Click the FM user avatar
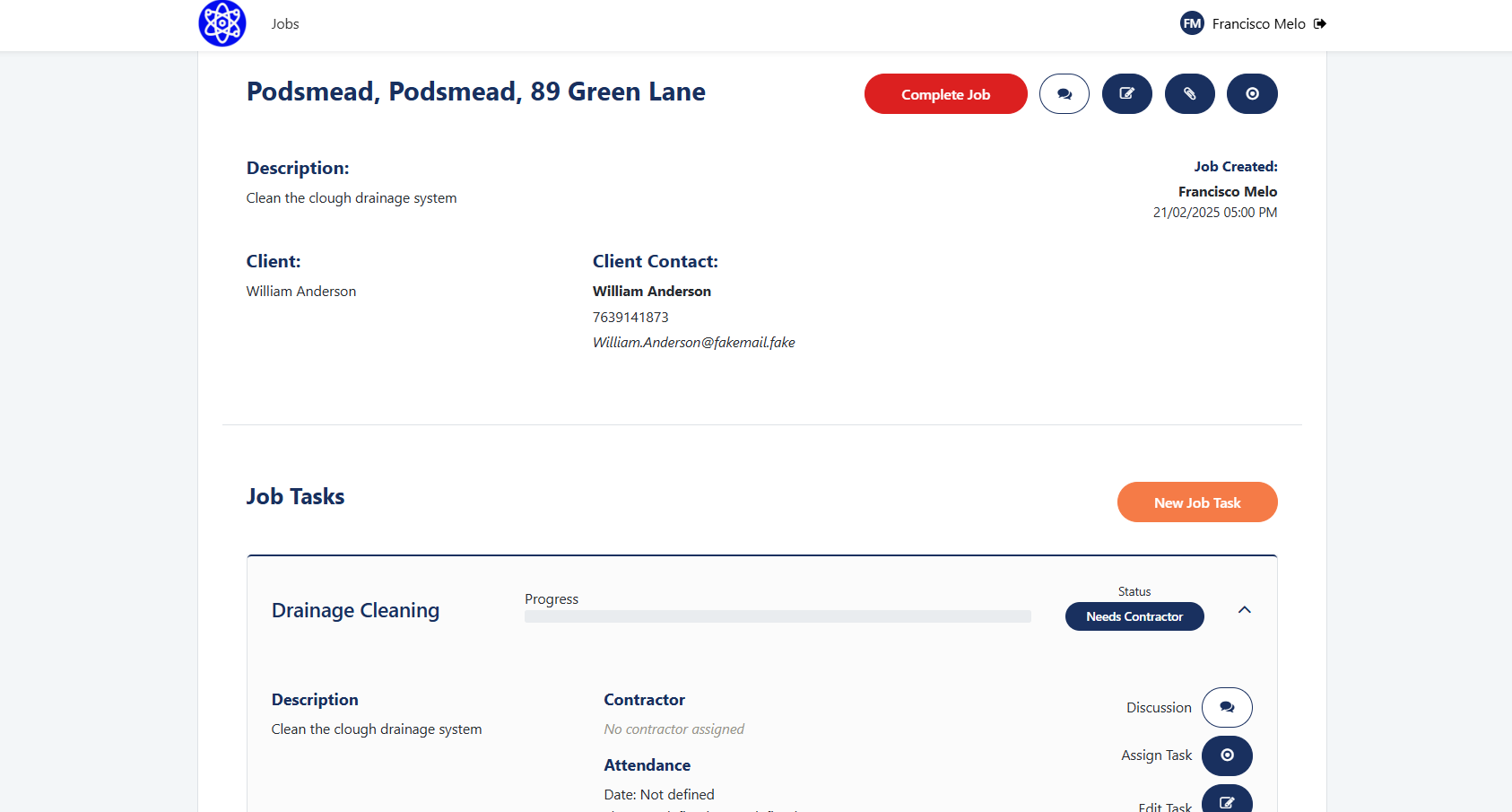This screenshot has width=1512, height=812. [x=1192, y=24]
